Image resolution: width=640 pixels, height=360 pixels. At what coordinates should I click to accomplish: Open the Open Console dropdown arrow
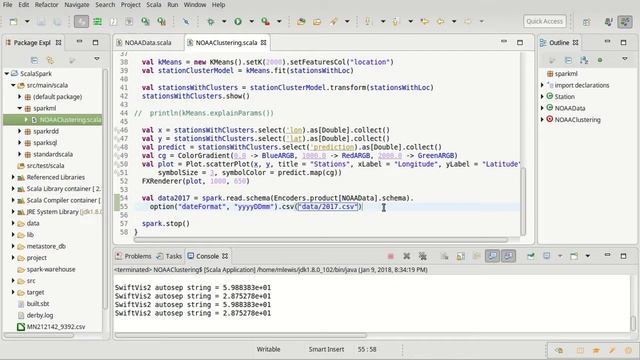[x=588, y=256]
